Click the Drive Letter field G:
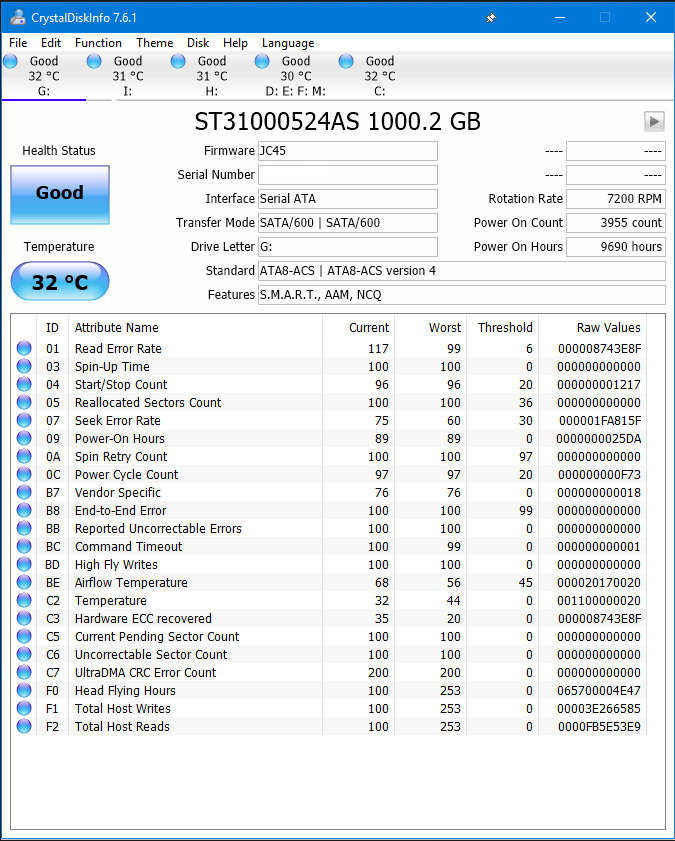This screenshot has width=675, height=841. pyautogui.click(x=347, y=247)
